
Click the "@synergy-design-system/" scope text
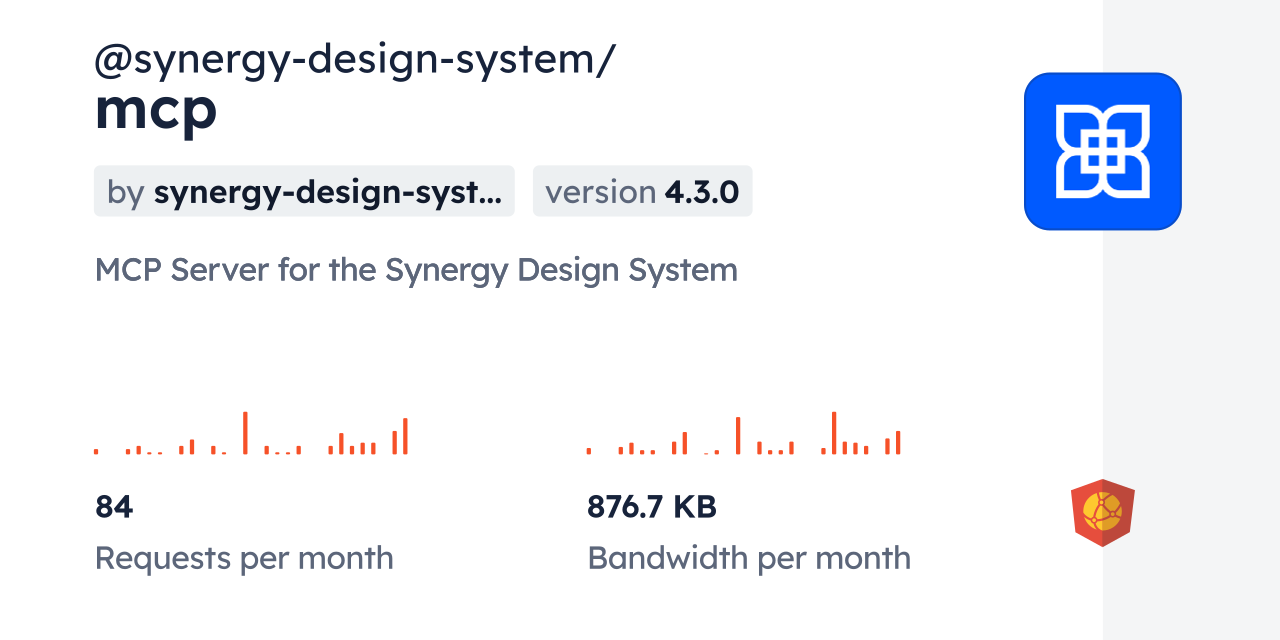click(355, 60)
